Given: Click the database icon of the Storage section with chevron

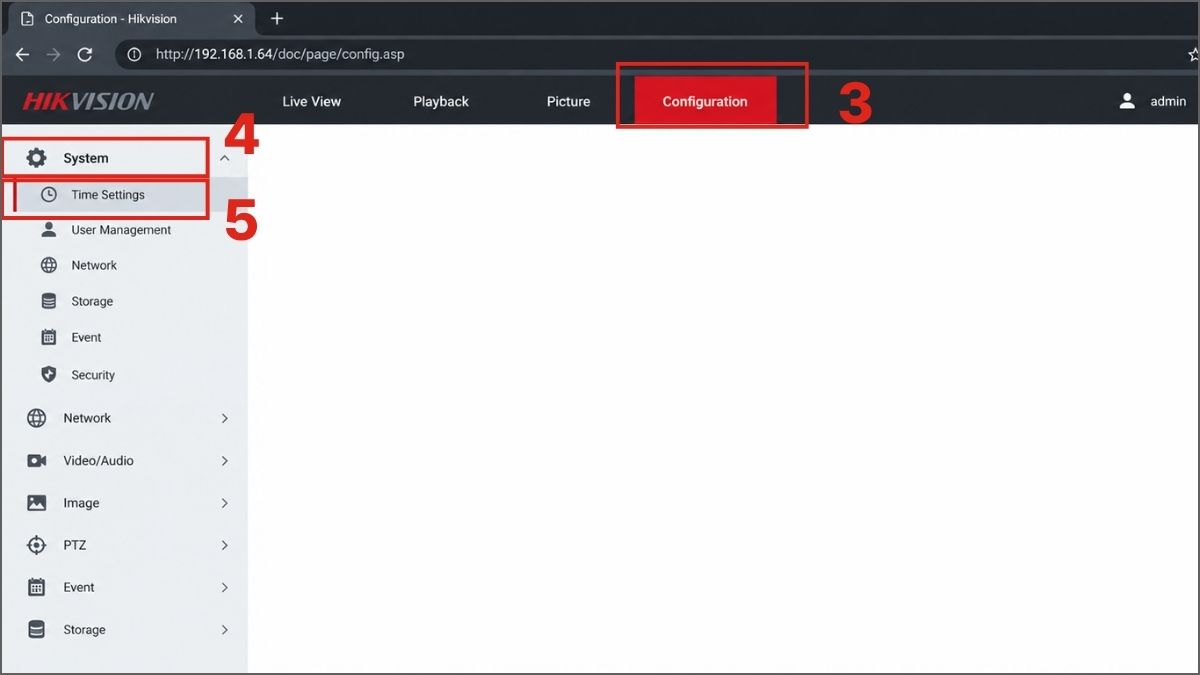Looking at the screenshot, I should point(37,630).
